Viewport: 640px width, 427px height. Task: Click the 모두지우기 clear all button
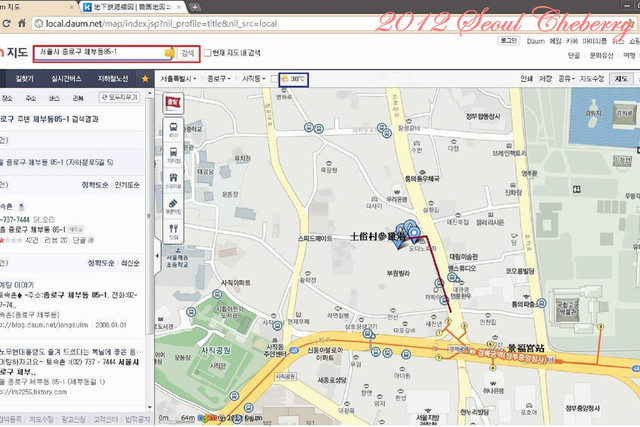(120, 97)
